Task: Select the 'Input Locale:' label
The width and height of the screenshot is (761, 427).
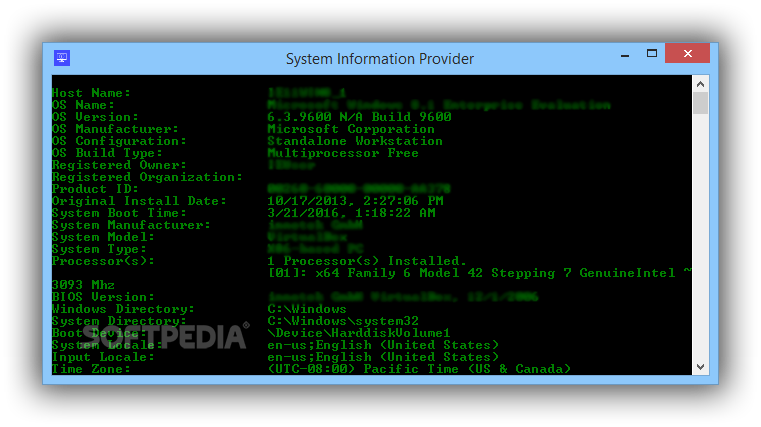Action: [x=103, y=357]
